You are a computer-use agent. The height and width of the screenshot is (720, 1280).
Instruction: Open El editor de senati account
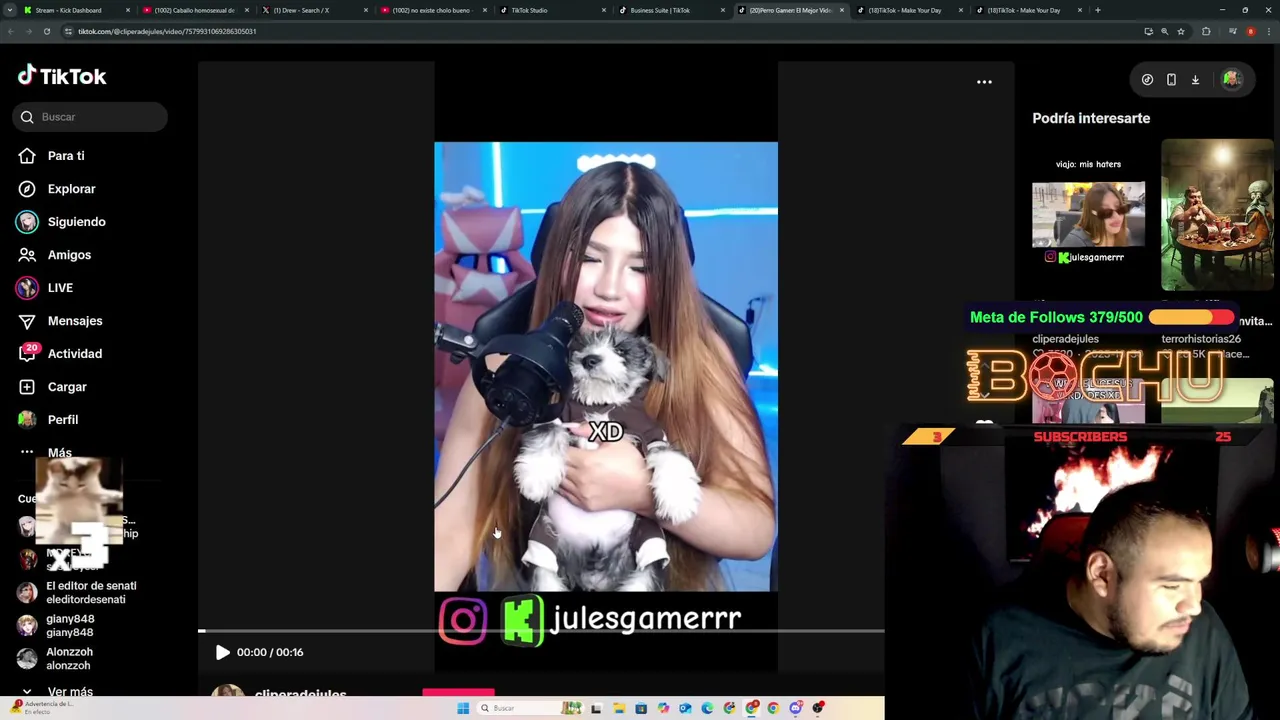(x=80, y=592)
